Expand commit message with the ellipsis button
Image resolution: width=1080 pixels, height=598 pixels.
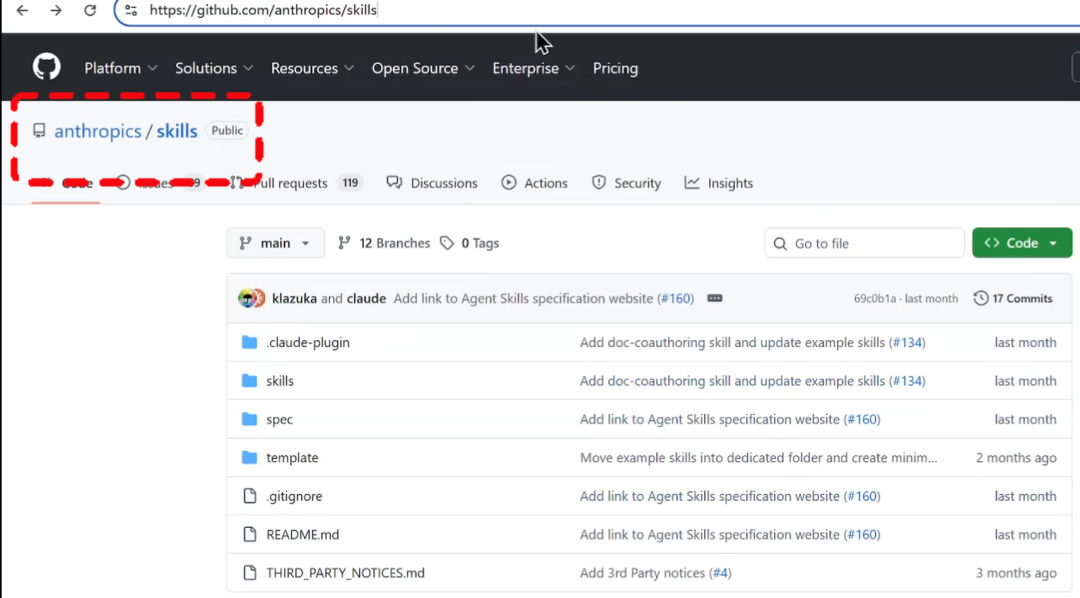click(714, 298)
